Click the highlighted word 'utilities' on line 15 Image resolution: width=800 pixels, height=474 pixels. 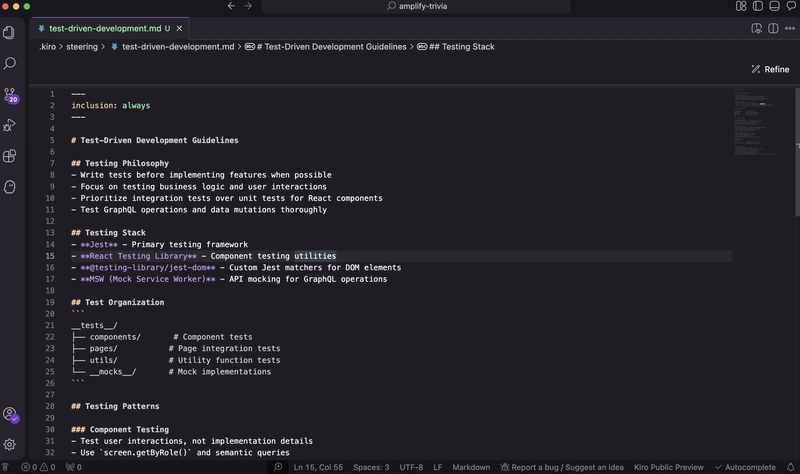(x=315, y=256)
